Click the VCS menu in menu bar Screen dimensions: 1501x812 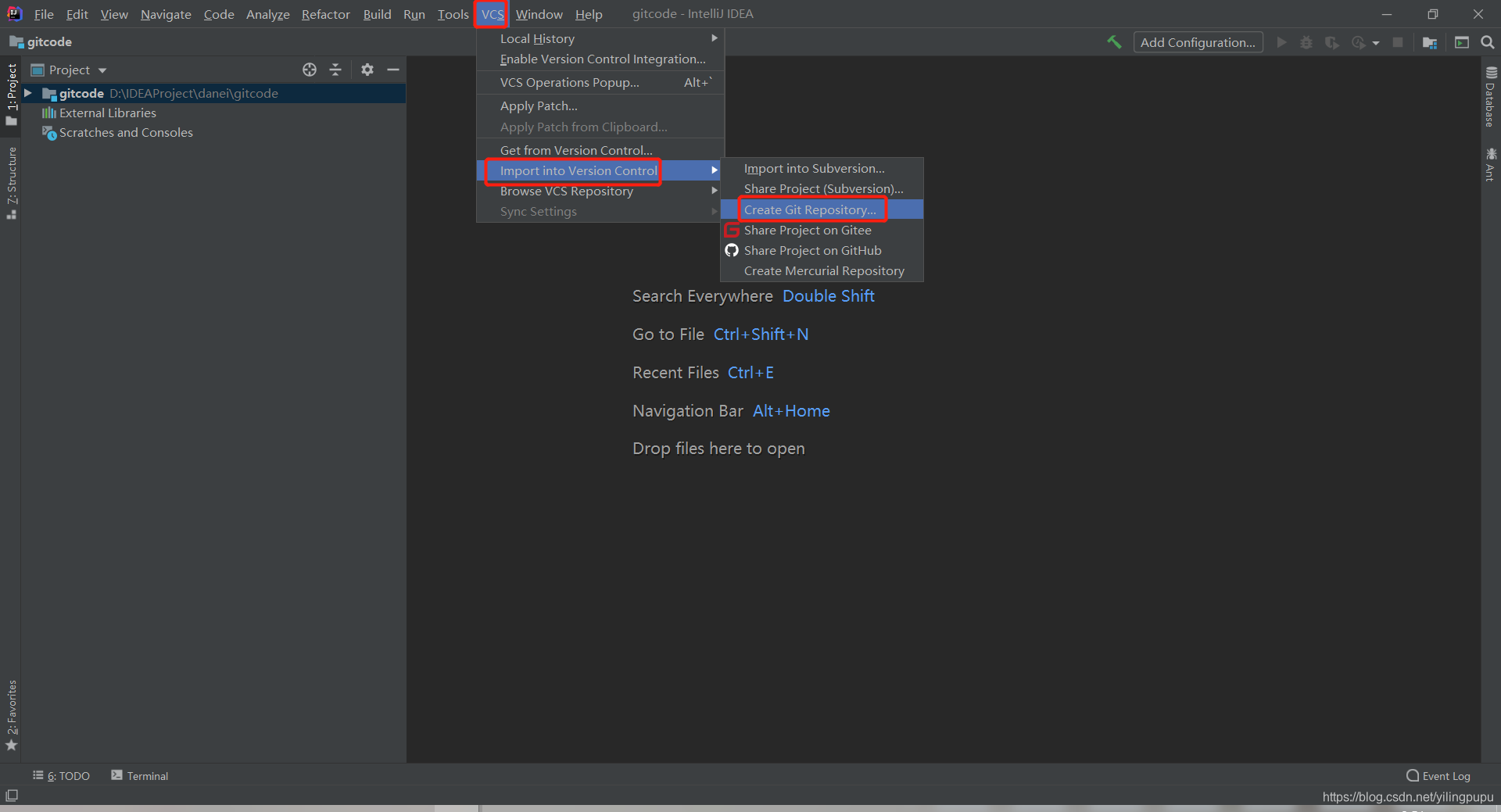click(x=493, y=14)
